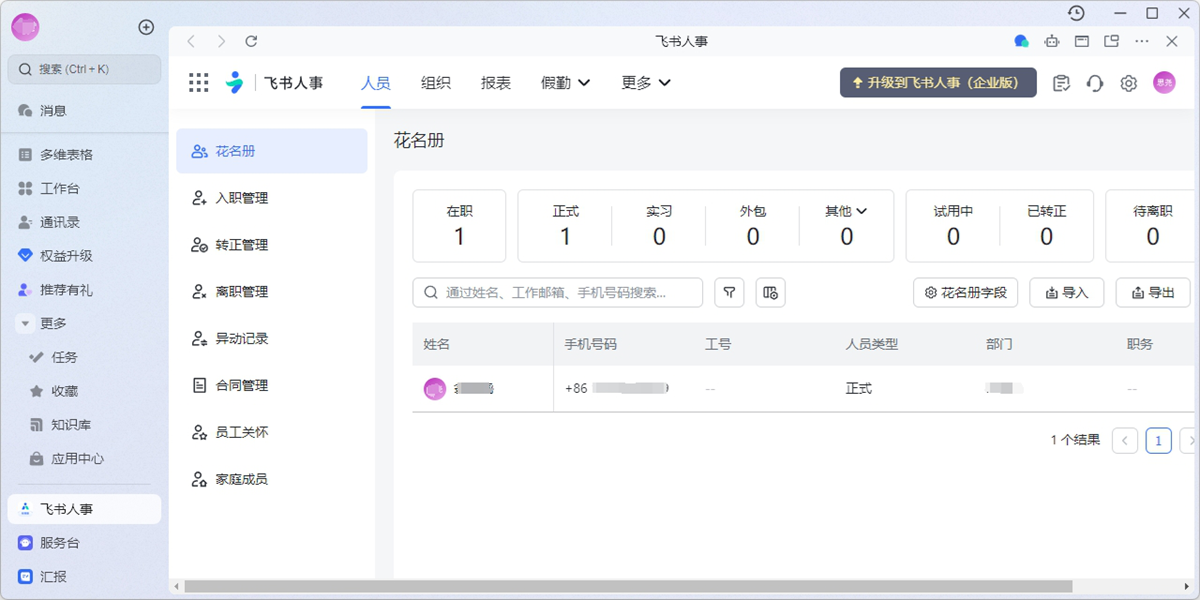
Task: Open the to-do checklist icon in header
Action: [x=1061, y=83]
